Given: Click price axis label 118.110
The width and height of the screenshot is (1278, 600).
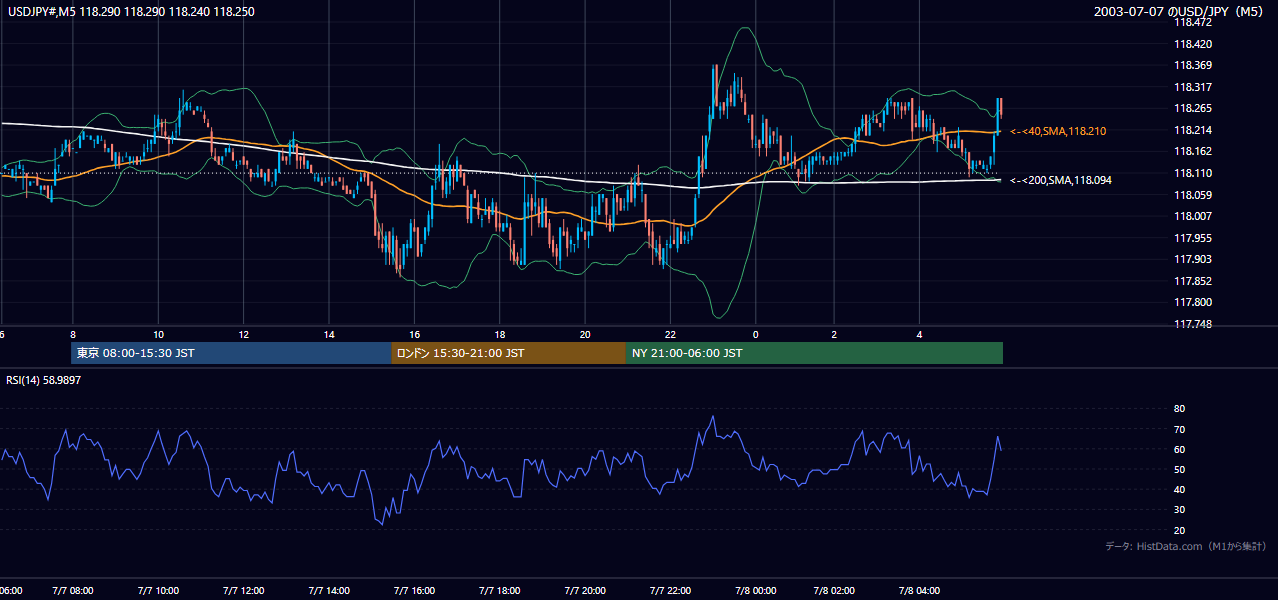Looking at the screenshot, I should point(1194,173).
